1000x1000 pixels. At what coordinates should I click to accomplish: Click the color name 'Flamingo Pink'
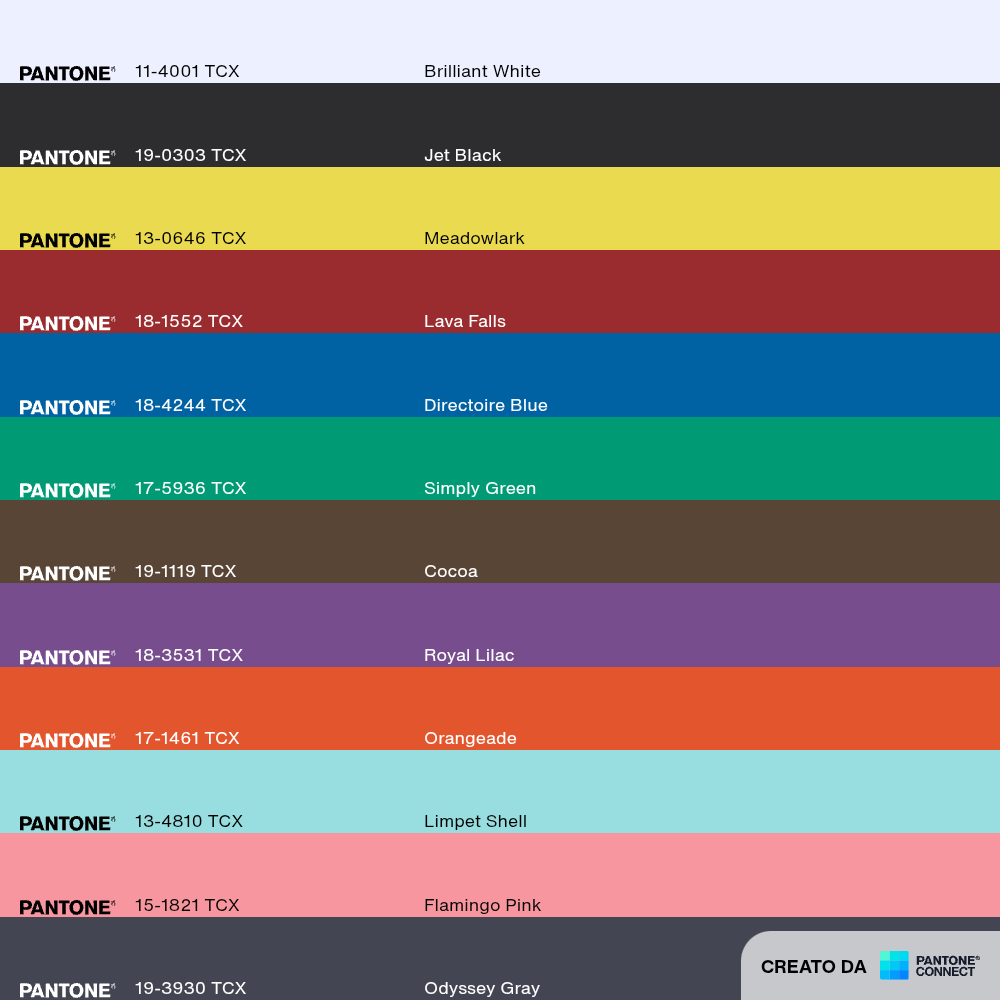pyautogui.click(x=483, y=906)
